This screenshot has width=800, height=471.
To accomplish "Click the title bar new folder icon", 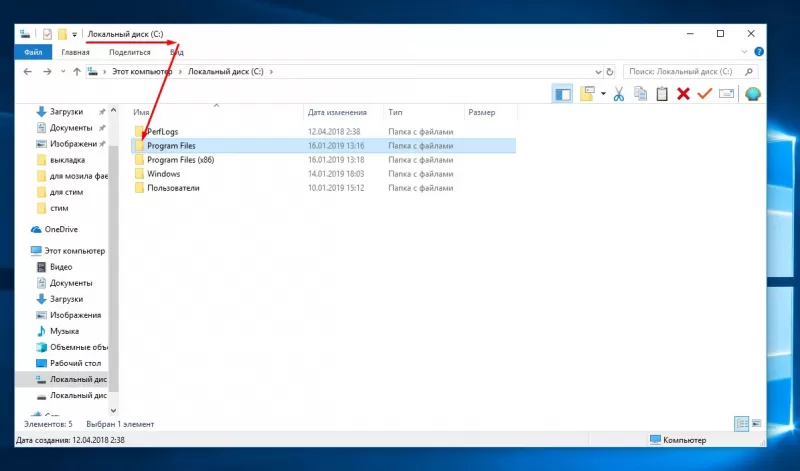I will click(62, 34).
